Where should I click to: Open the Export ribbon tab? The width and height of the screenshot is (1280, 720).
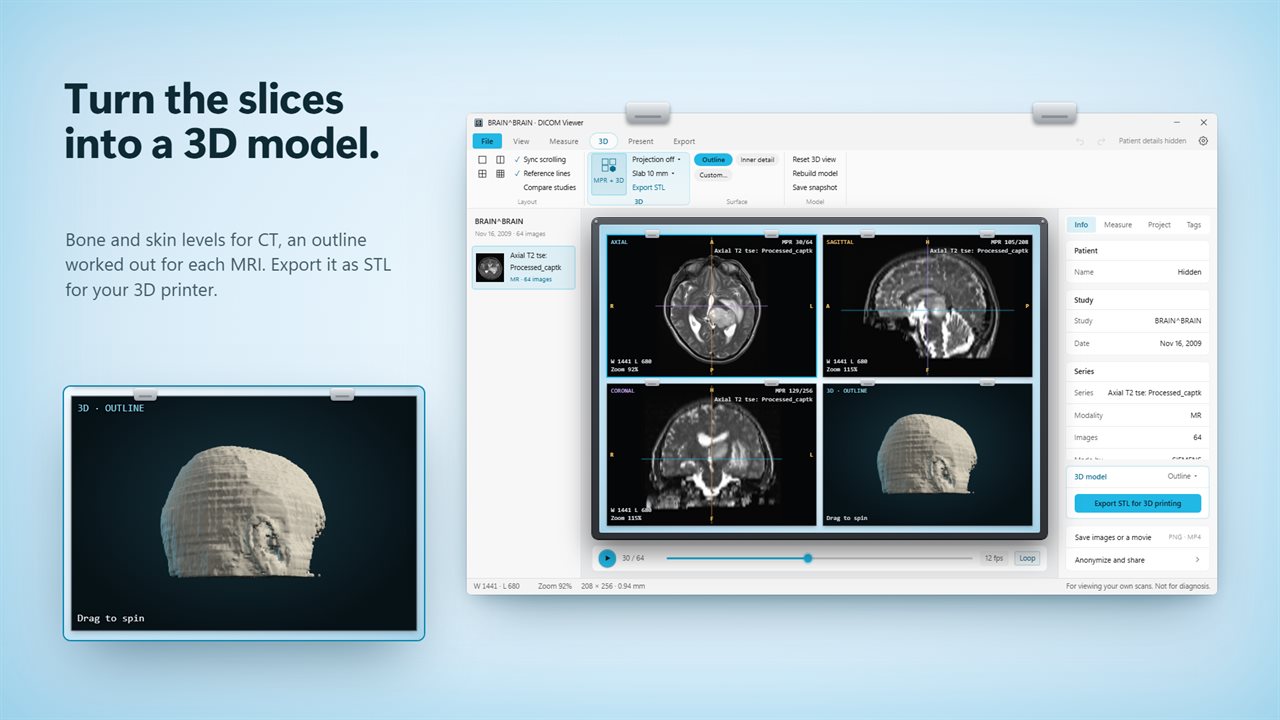[x=684, y=142]
